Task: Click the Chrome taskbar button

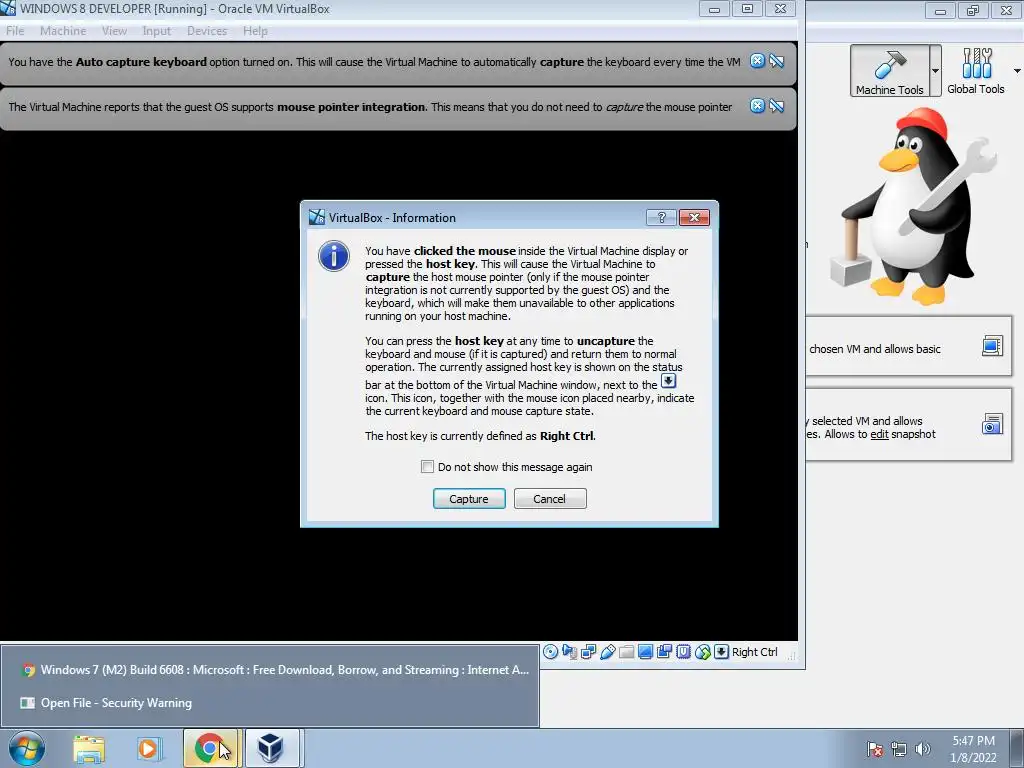Action: pos(212,748)
